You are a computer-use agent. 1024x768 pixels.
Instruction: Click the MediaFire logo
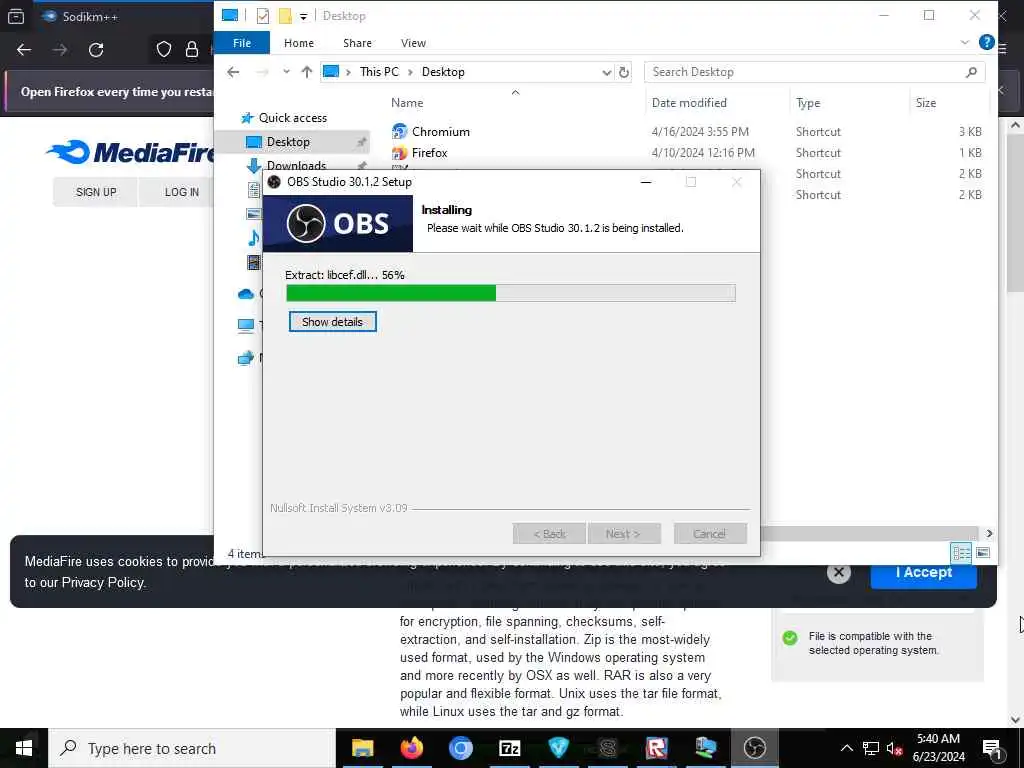131,152
